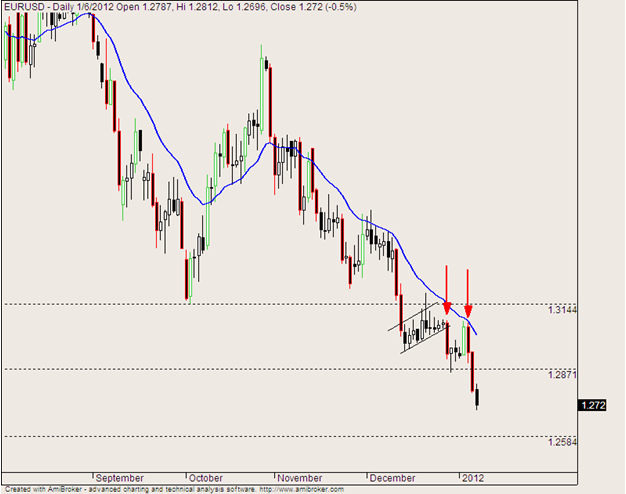Image resolution: width=626 pixels, height=494 pixels.
Task: Click the EURUSD Daily chart title text
Action: 180,7
